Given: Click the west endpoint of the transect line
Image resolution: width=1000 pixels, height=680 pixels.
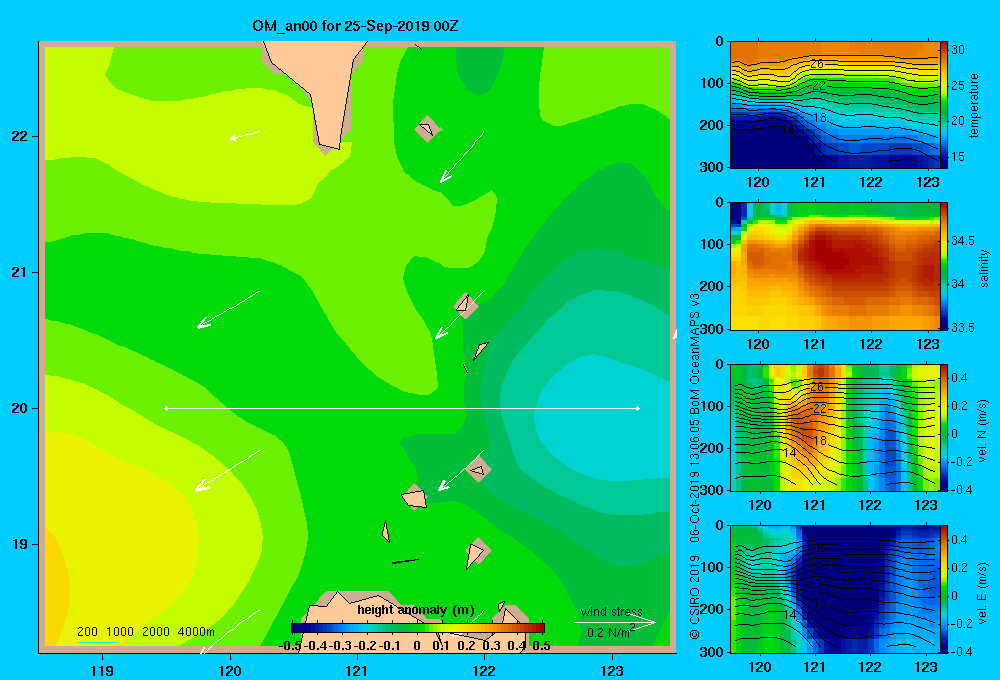Looking at the screenshot, I should [x=166, y=408].
